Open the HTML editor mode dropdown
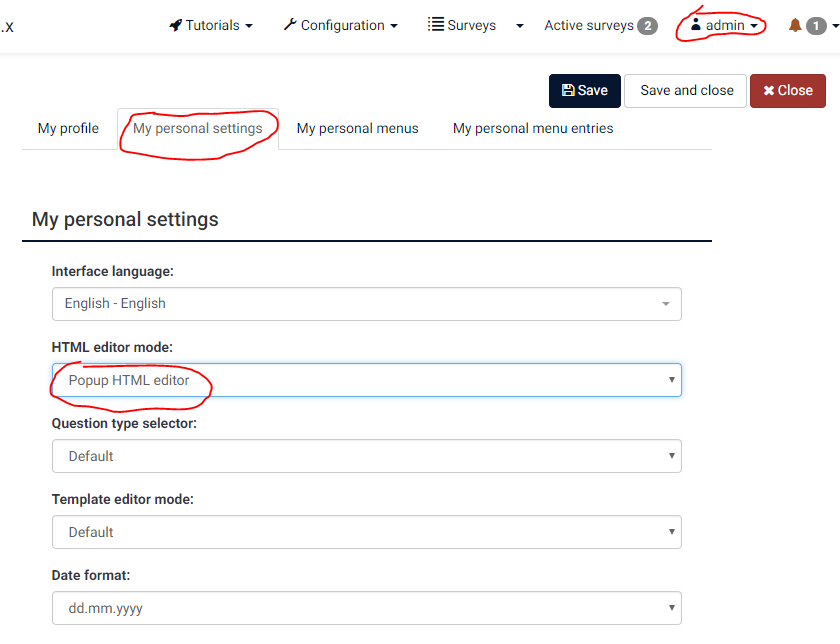 tap(366, 380)
